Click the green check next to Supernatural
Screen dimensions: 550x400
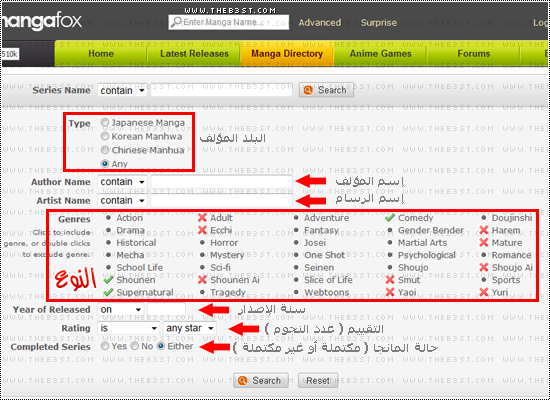tap(108, 292)
